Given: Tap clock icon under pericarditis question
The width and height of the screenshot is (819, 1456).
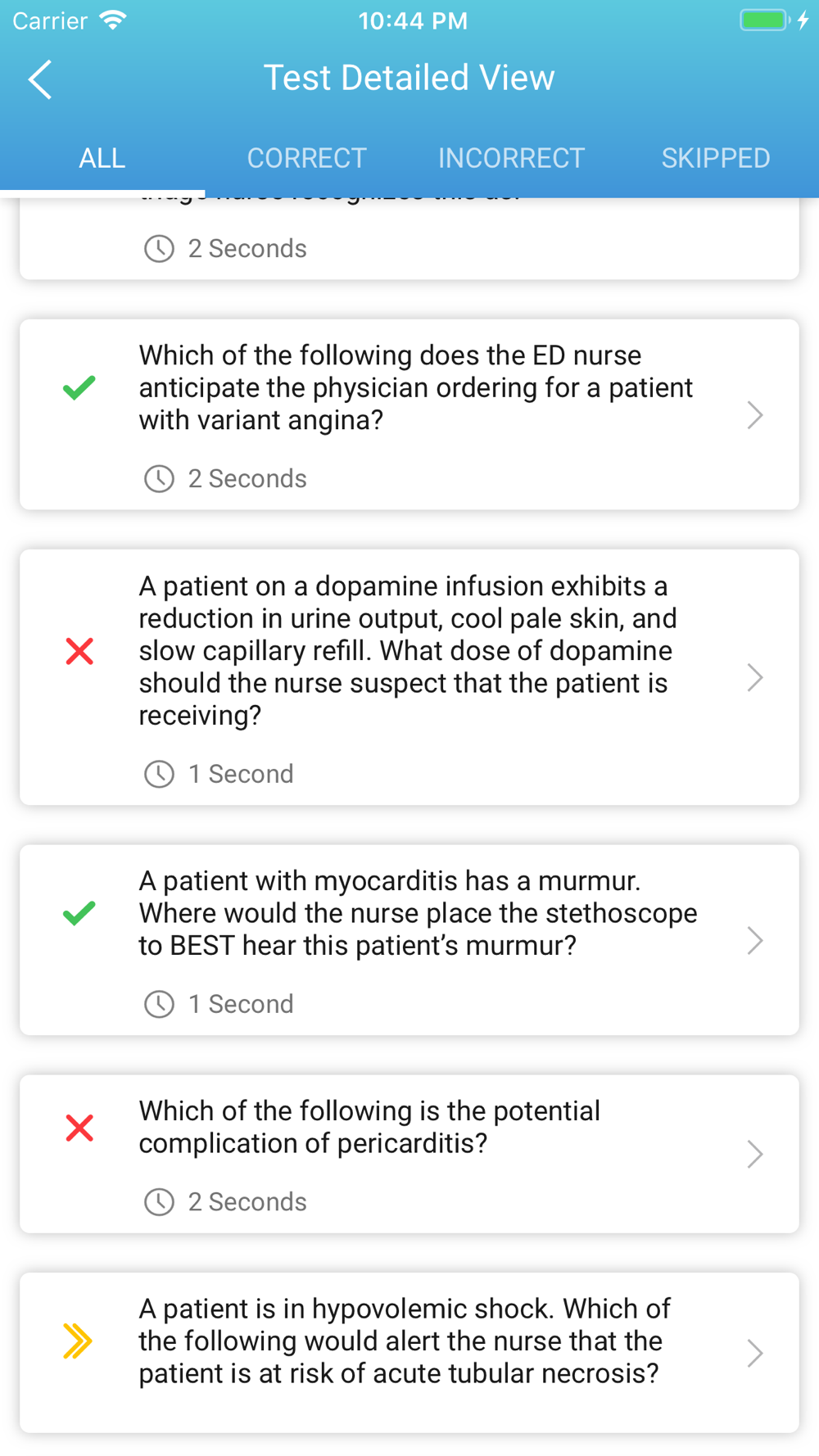Looking at the screenshot, I should [159, 1202].
